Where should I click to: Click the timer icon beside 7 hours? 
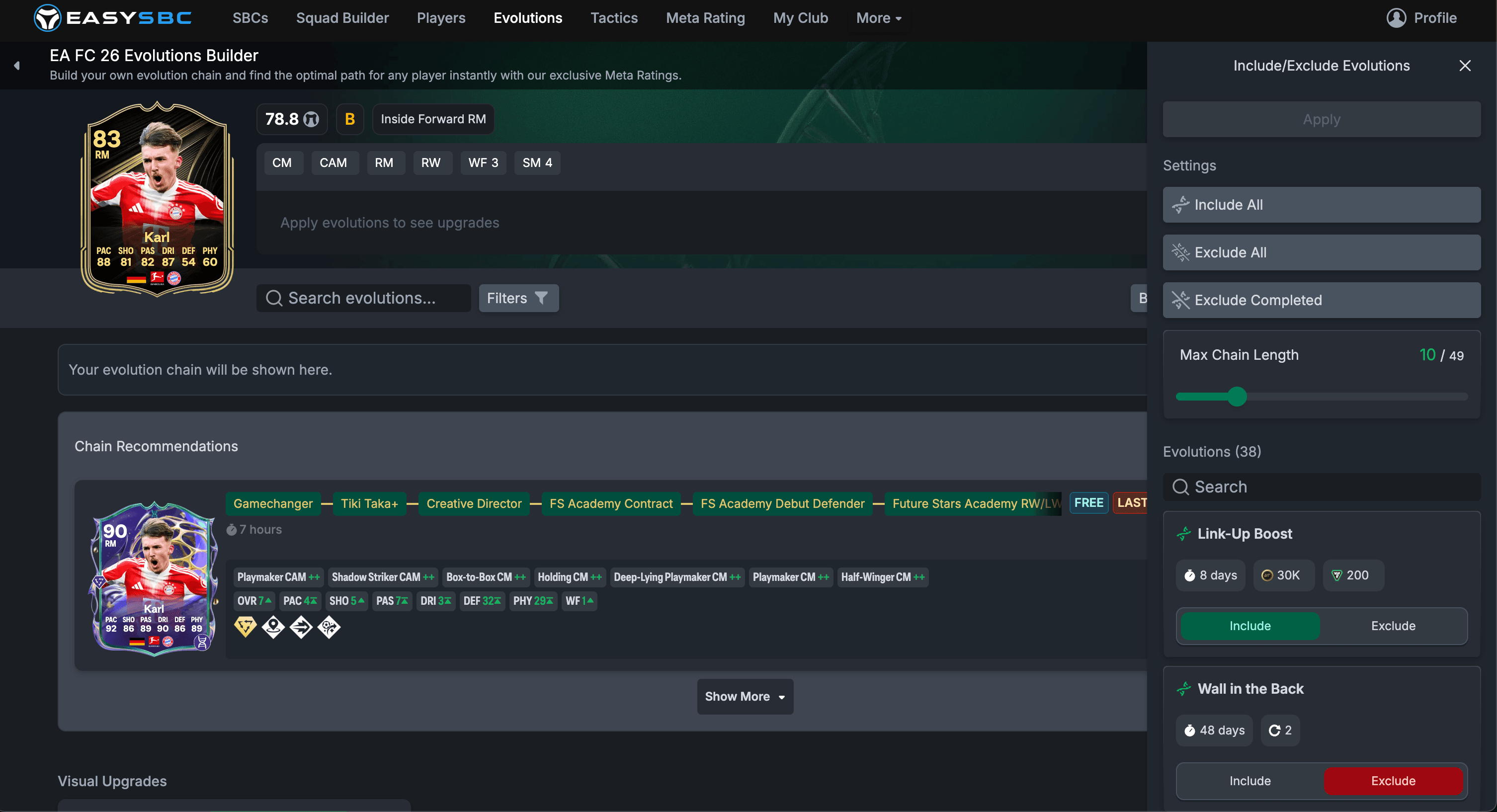(231, 530)
